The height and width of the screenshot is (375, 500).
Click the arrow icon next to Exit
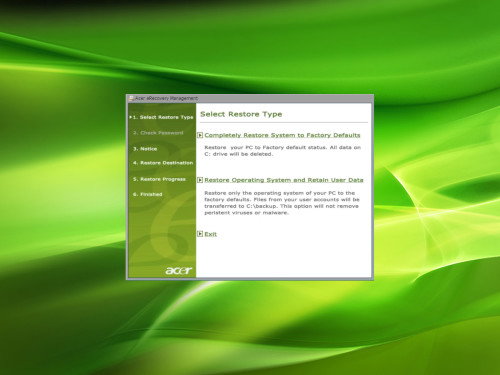tap(200, 234)
